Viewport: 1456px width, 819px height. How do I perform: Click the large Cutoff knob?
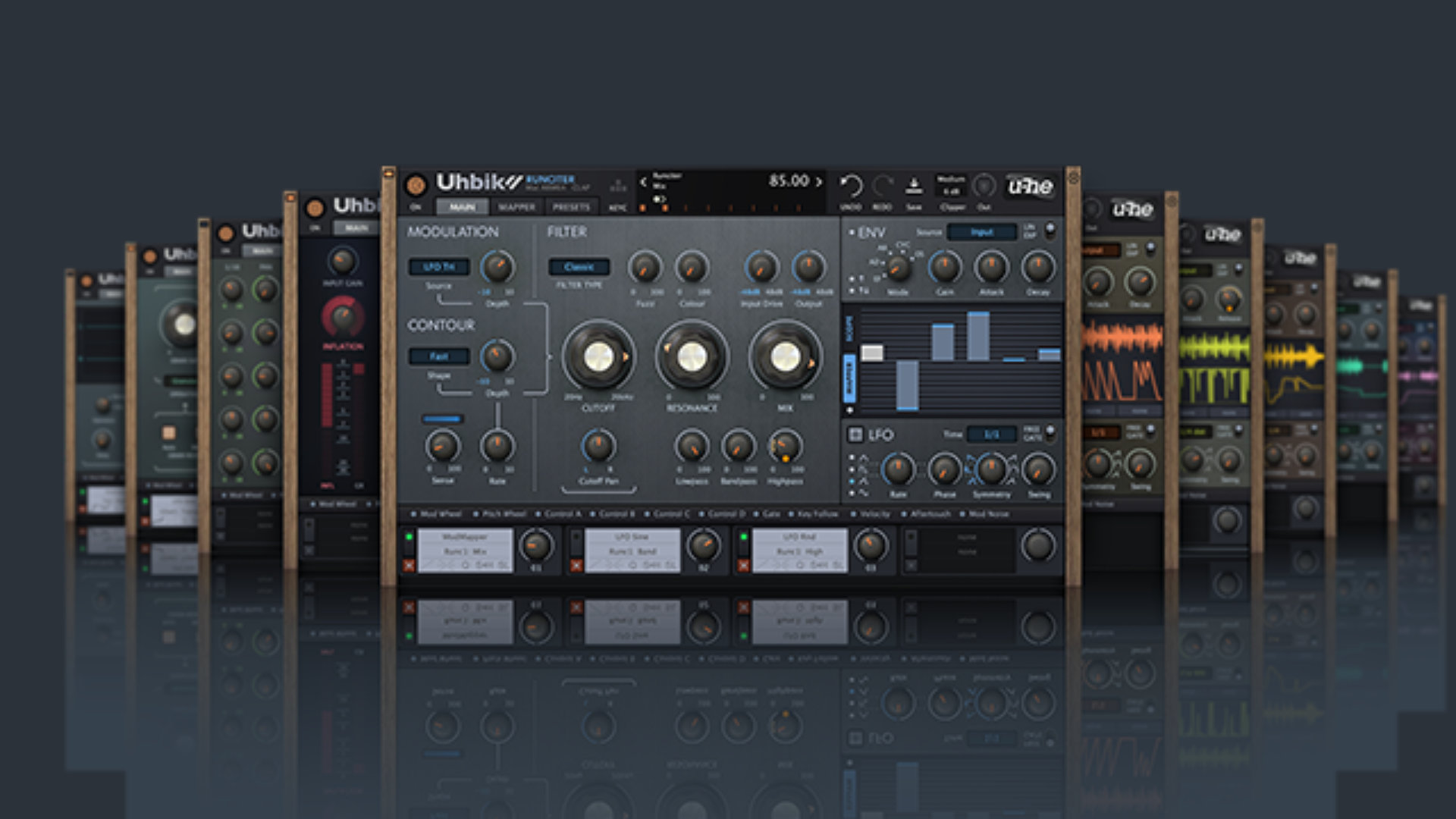coord(598,356)
